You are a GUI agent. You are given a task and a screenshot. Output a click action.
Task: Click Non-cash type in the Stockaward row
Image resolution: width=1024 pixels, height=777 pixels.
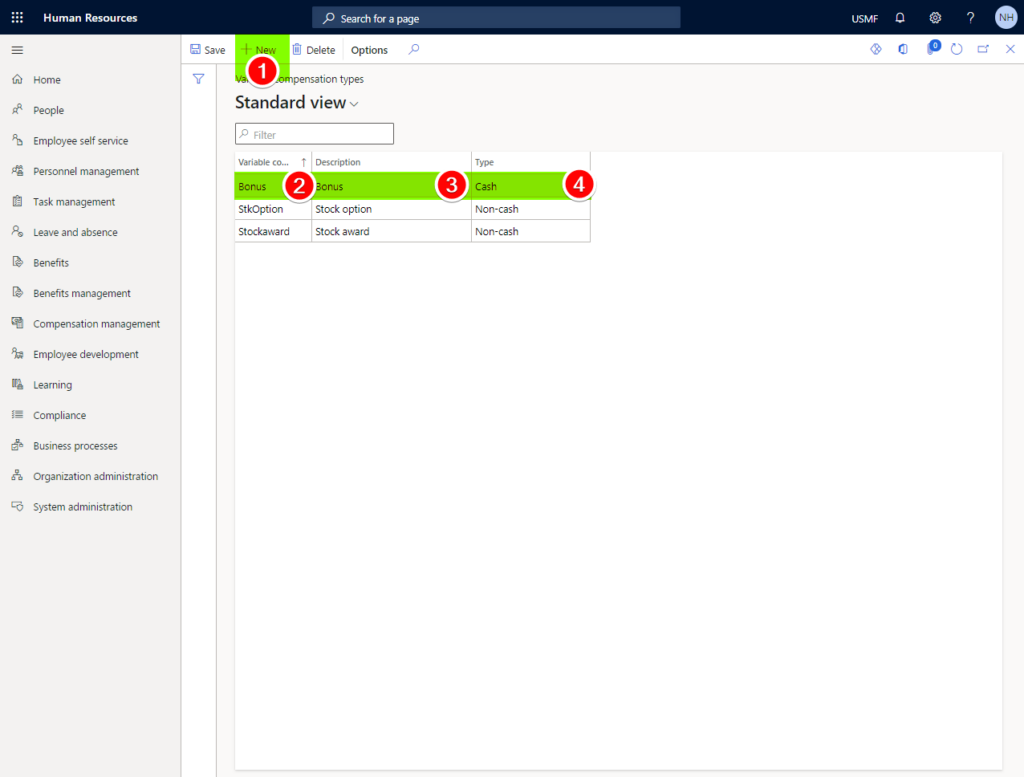pyautogui.click(x=530, y=231)
